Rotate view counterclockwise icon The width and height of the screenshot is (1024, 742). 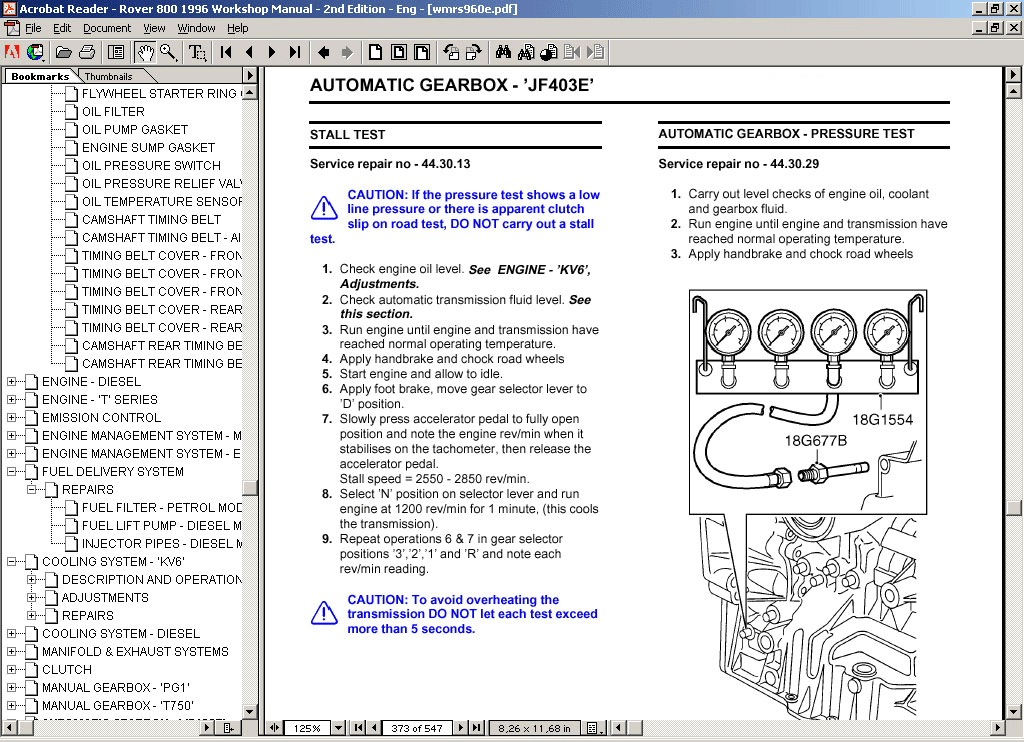click(451, 52)
